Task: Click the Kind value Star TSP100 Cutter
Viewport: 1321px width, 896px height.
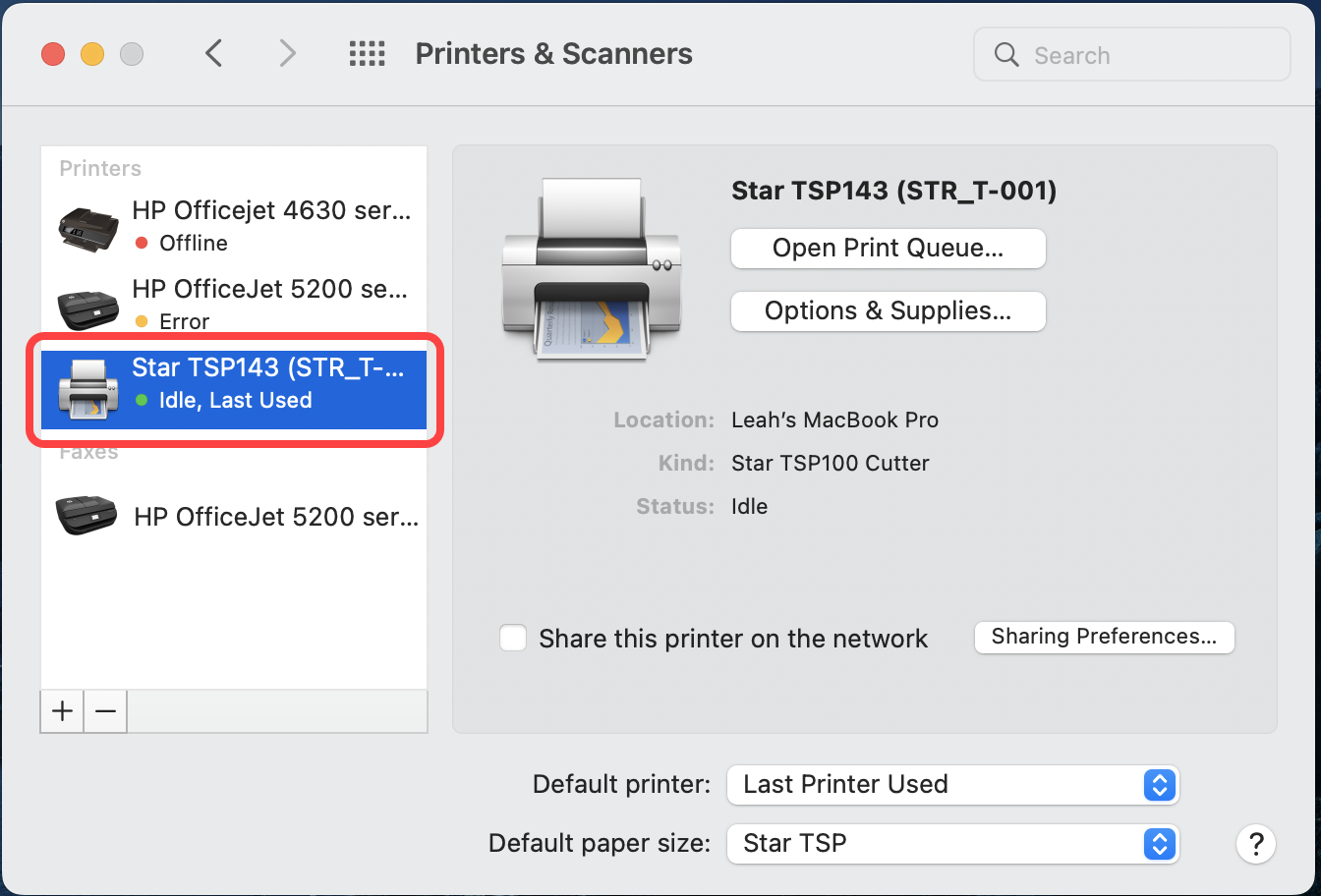Action: (x=831, y=463)
